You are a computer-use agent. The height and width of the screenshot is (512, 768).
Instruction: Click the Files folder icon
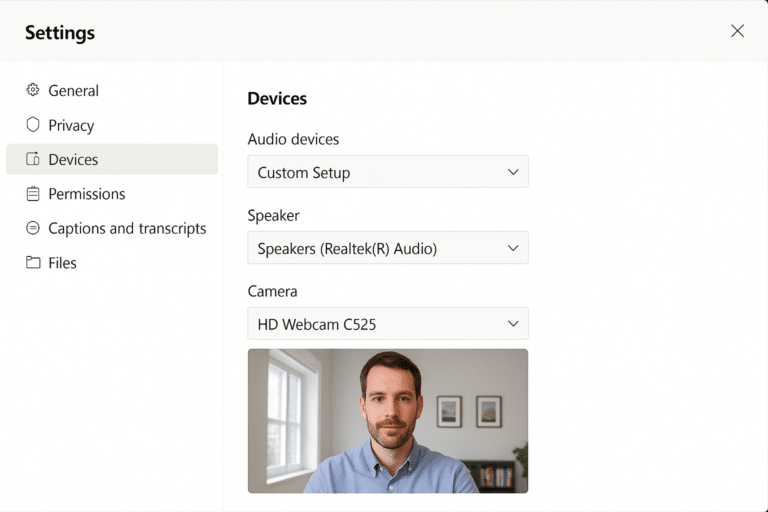pos(33,263)
